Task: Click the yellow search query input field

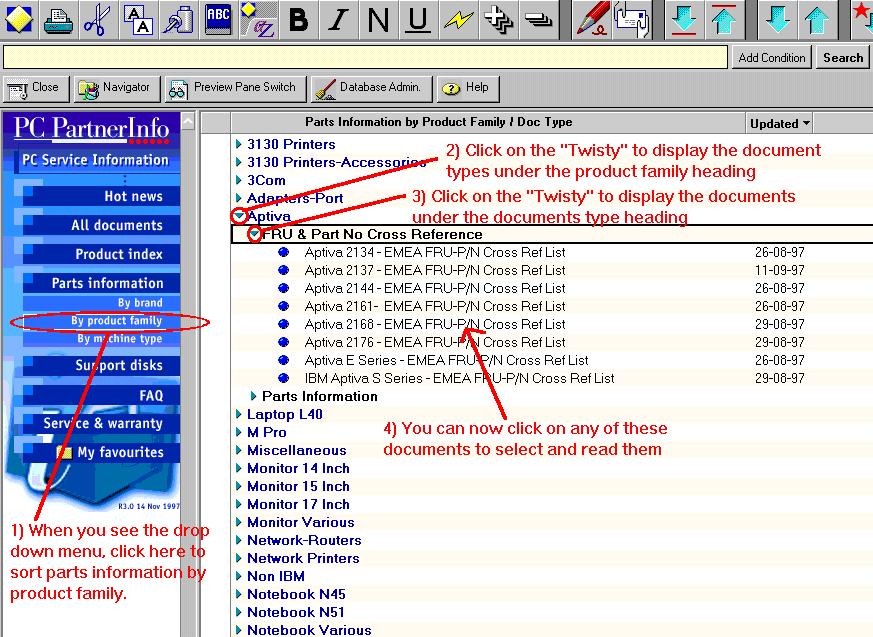Action: tap(365, 58)
